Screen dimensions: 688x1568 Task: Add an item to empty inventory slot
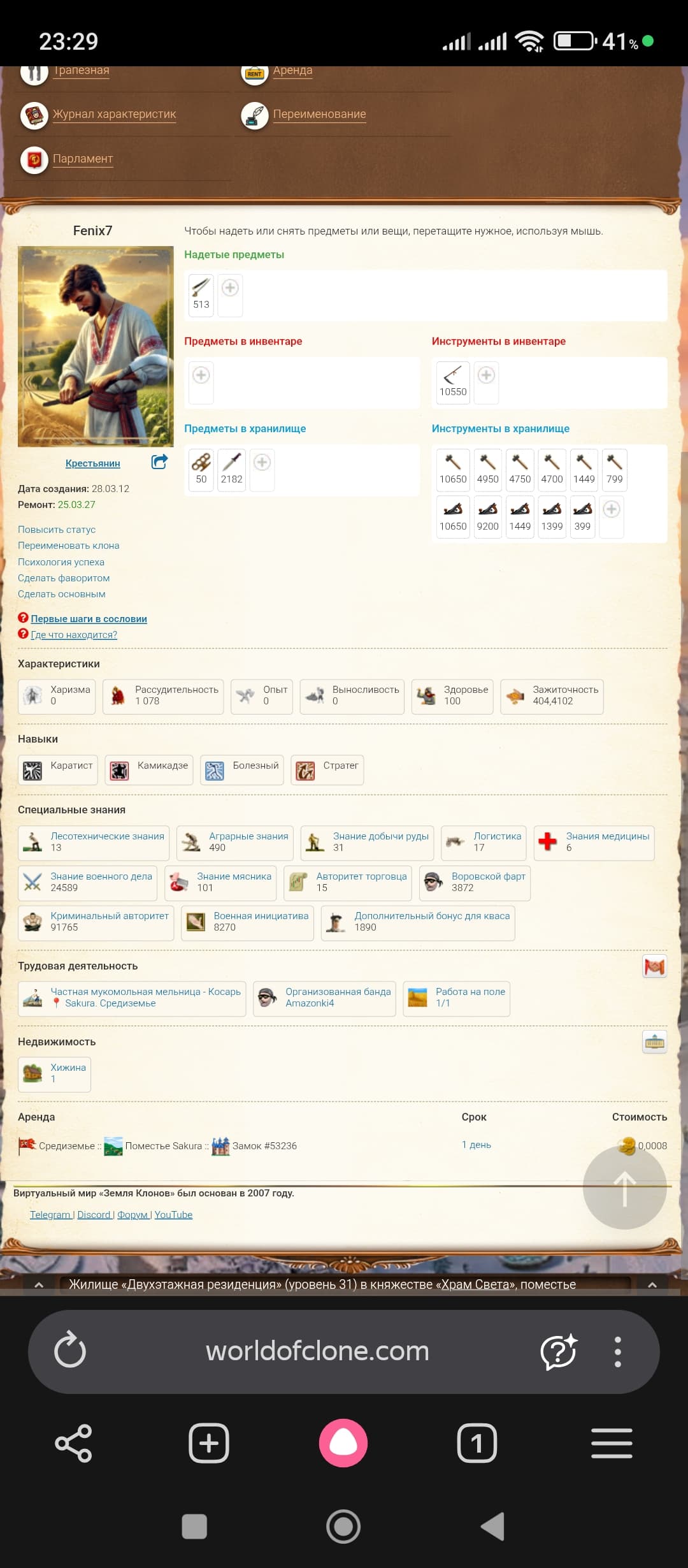click(201, 376)
